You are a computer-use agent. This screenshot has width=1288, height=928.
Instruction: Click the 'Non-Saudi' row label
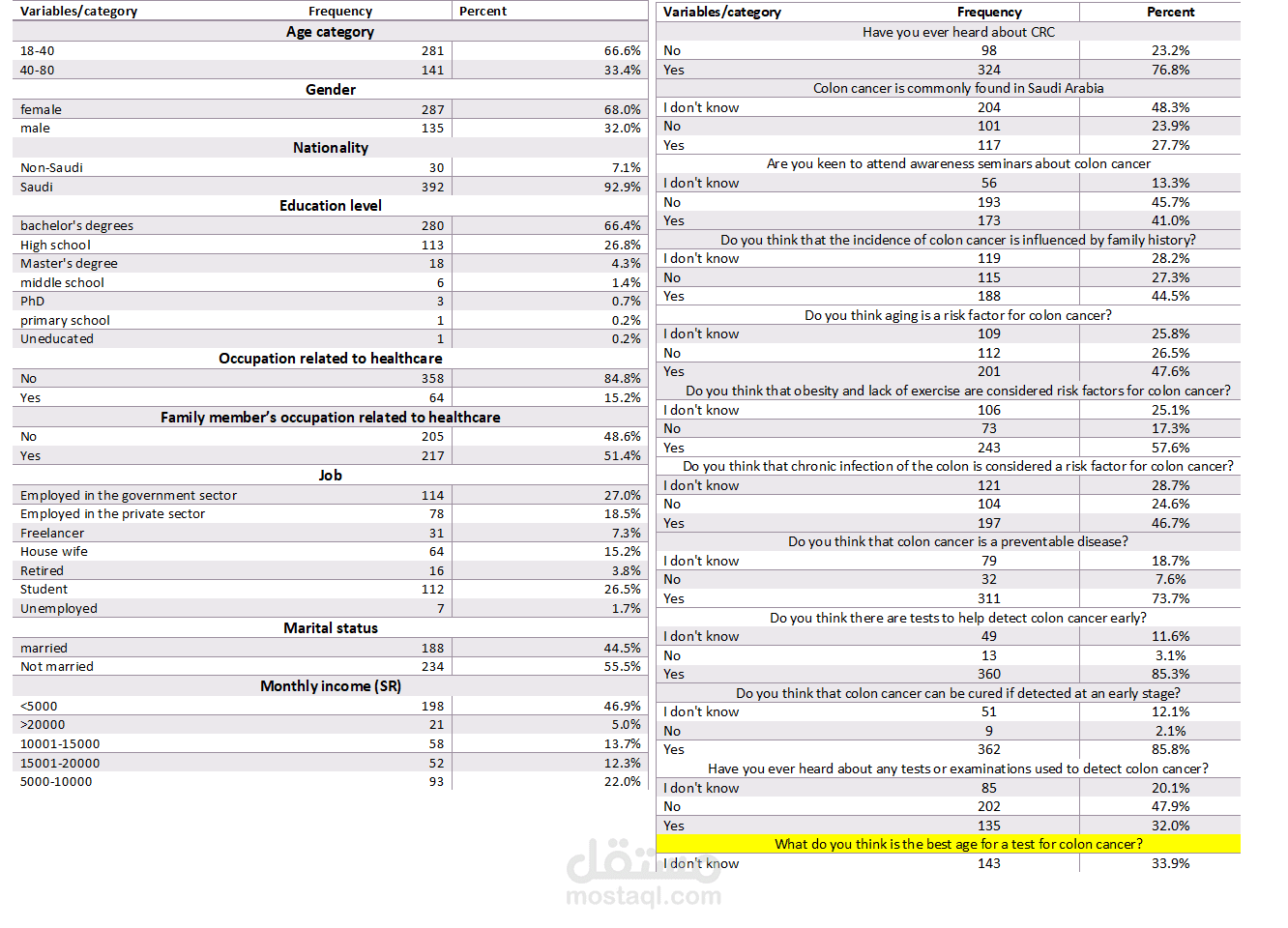(51, 168)
